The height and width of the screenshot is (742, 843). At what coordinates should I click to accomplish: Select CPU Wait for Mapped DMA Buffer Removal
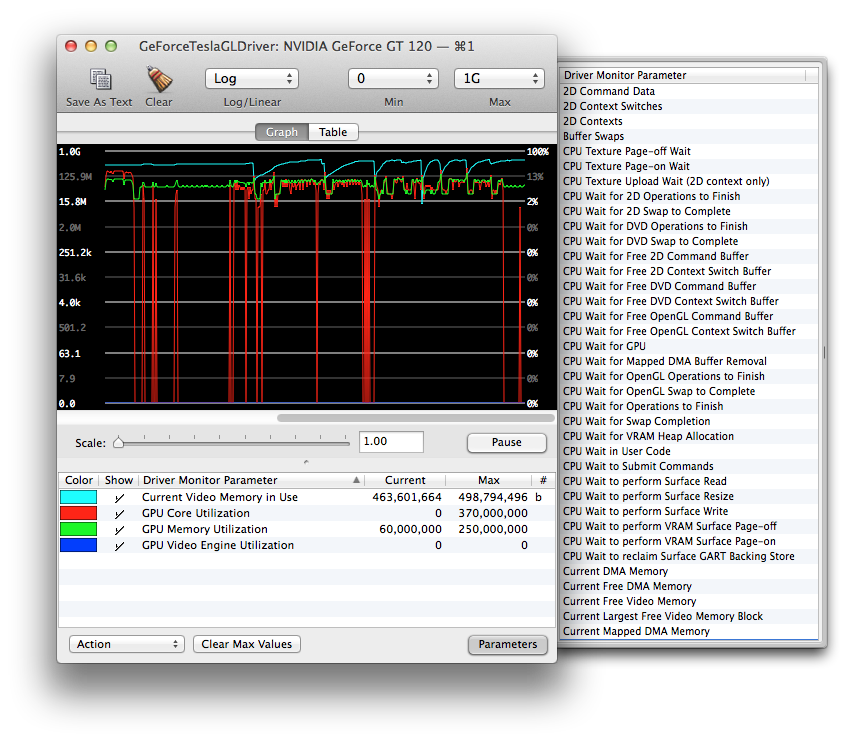[689, 361]
